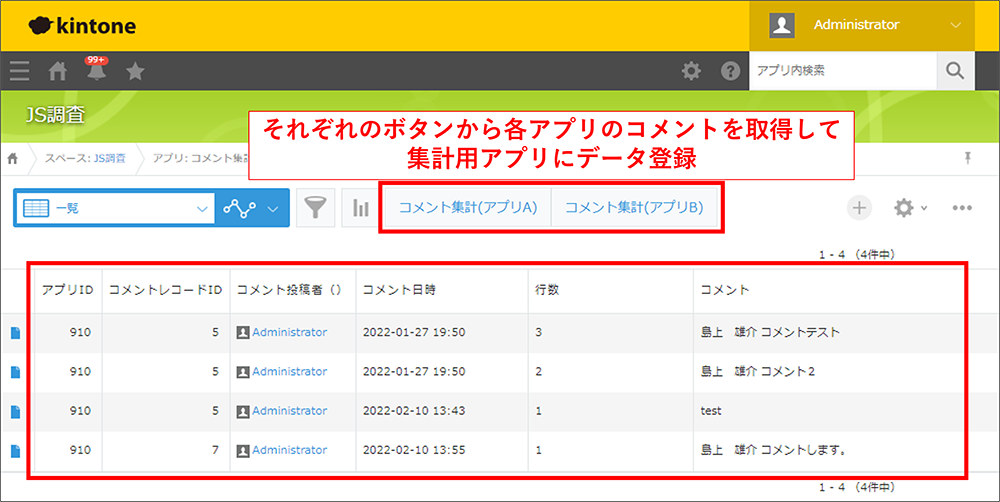The width and height of the screenshot is (1000, 502).
Task: Click the filter funnel icon
Action: tap(316, 208)
